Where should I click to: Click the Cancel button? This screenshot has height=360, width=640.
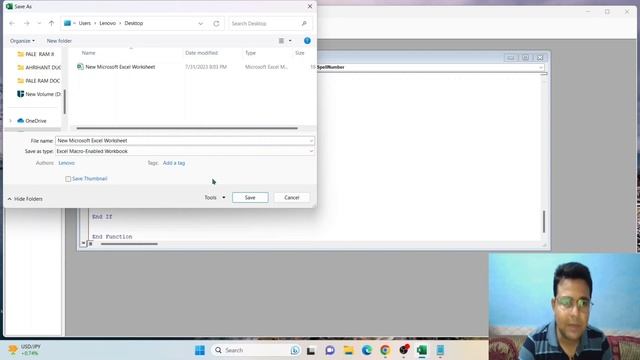click(292, 198)
